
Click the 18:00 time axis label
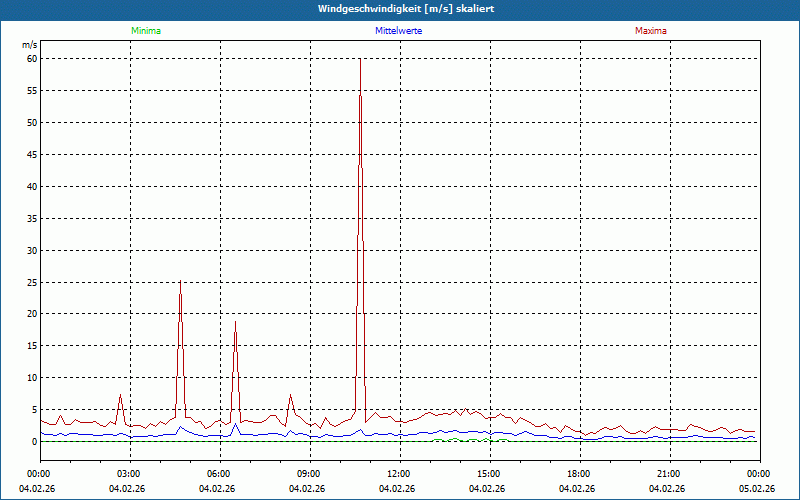tap(578, 474)
